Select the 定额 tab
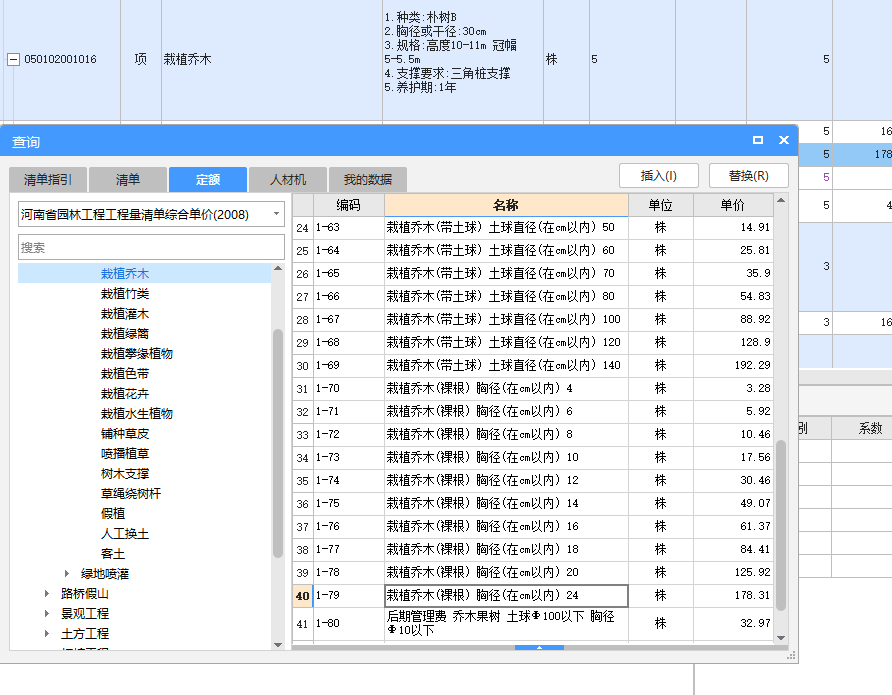 pyautogui.click(x=208, y=180)
